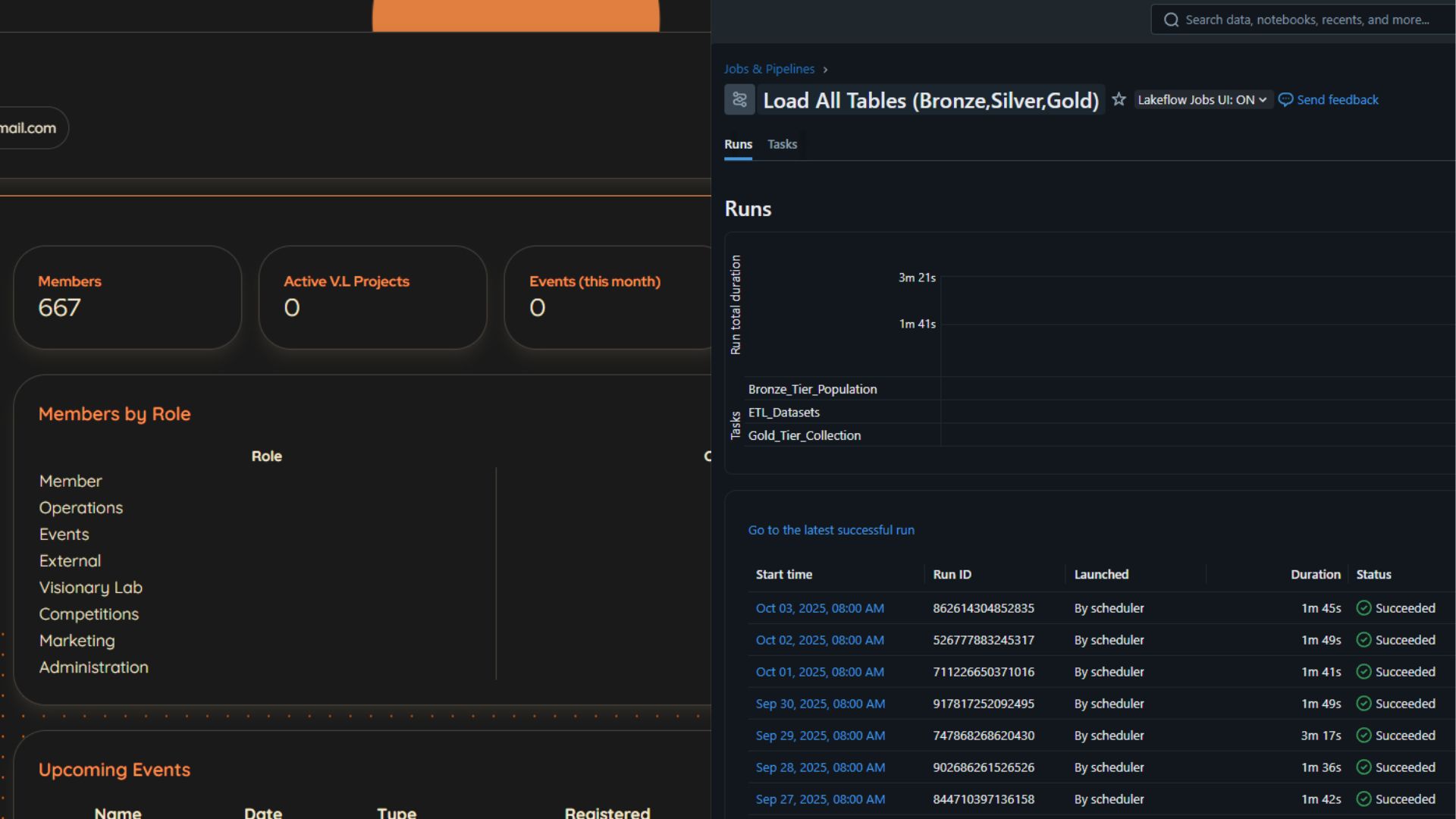Click Succeeded check icon for Sep 29 run
The height and width of the screenshot is (819, 1456).
[x=1363, y=736]
